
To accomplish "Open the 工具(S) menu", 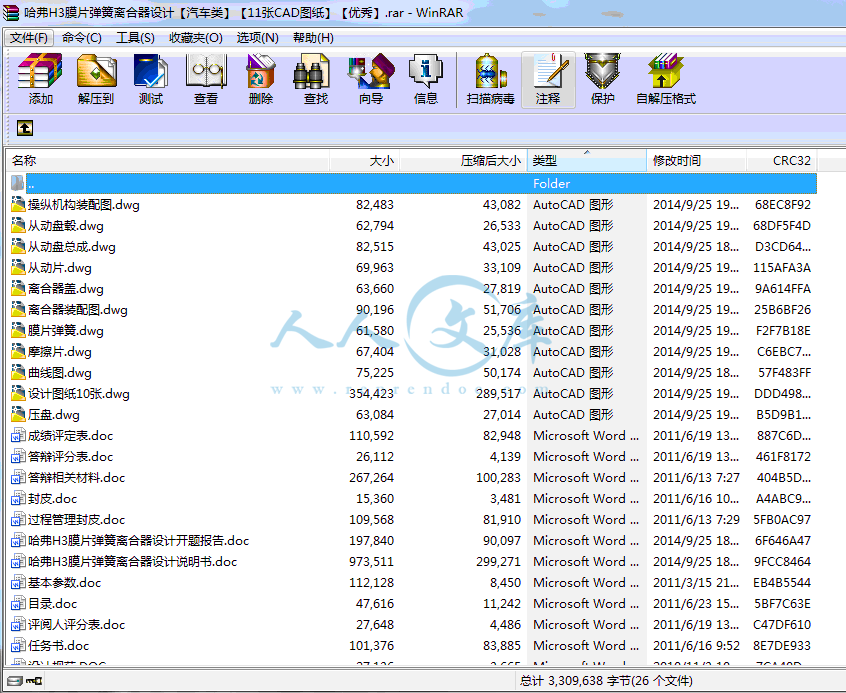I will click(x=135, y=38).
